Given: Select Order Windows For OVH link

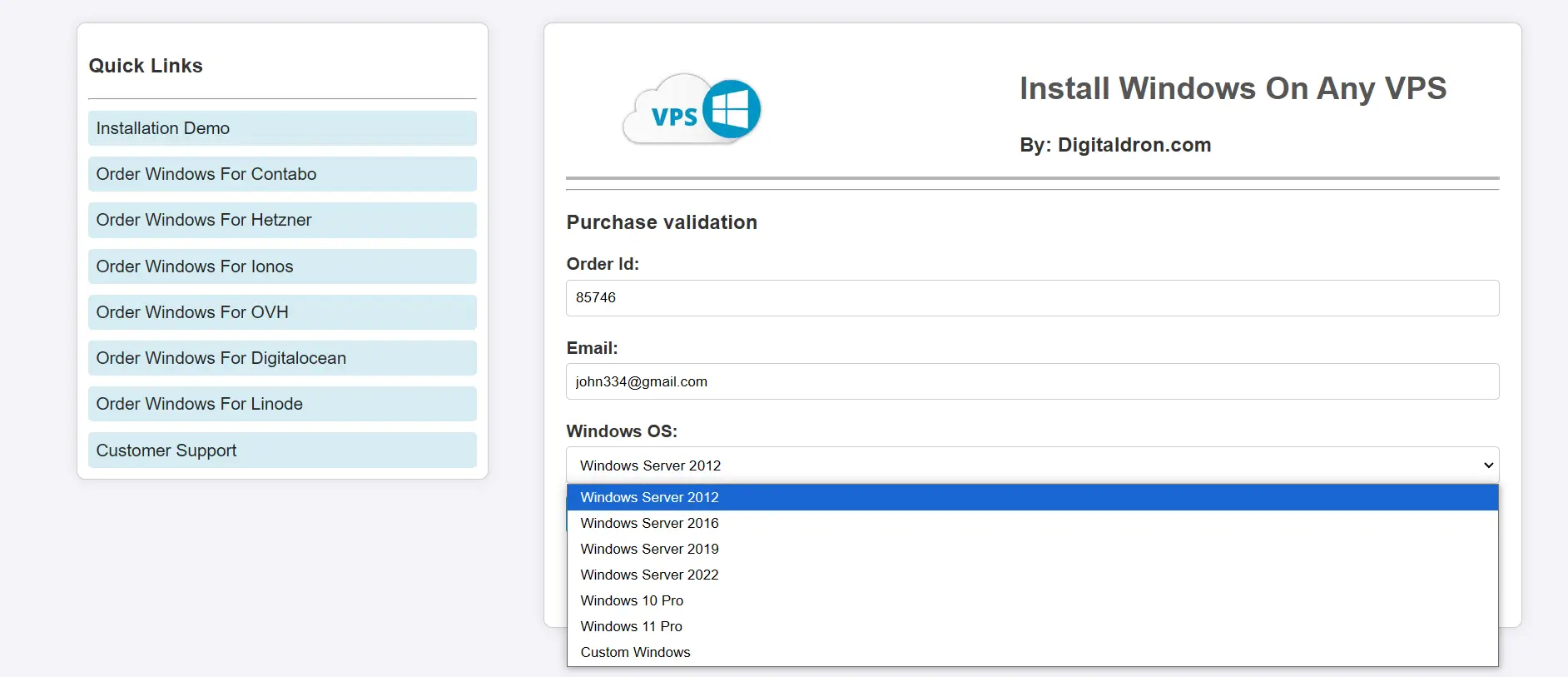Looking at the screenshot, I should tap(282, 312).
